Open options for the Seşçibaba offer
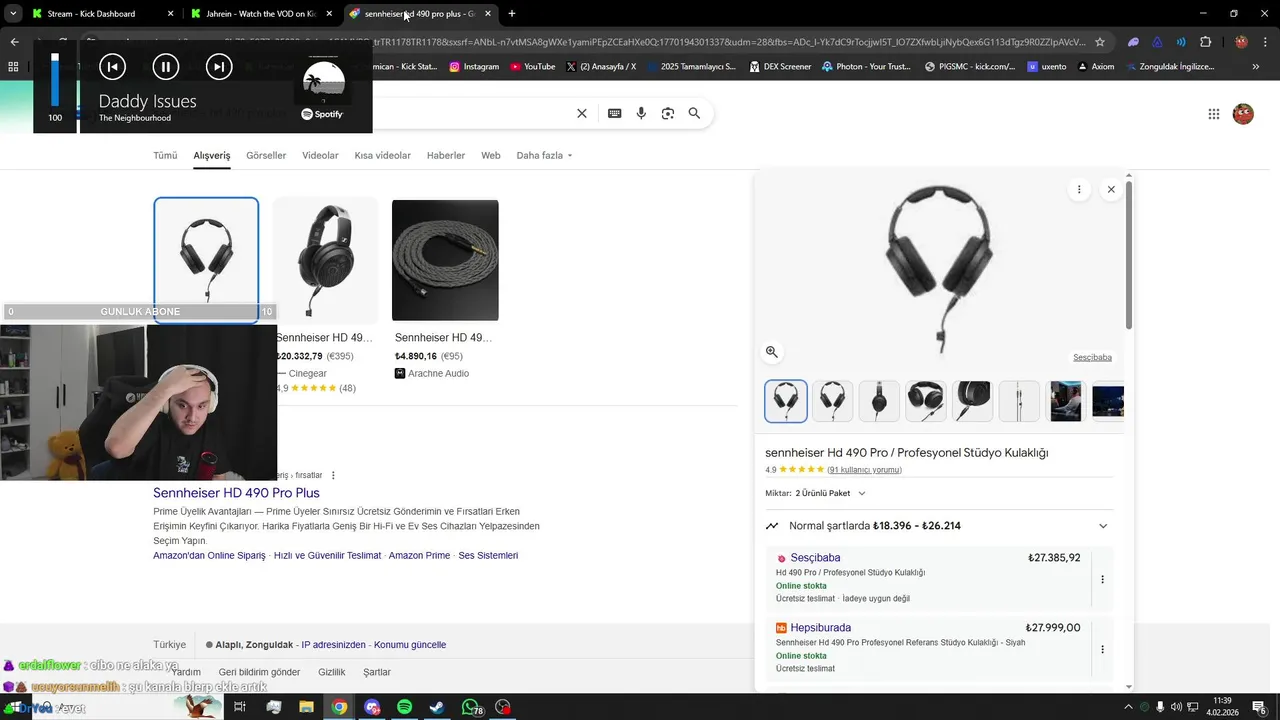The image size is (1280, 720). coord(1102,579)
